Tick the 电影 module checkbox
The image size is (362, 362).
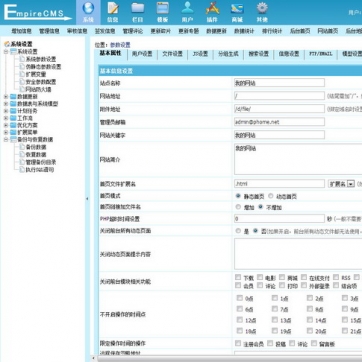click(x=260, y=277)
